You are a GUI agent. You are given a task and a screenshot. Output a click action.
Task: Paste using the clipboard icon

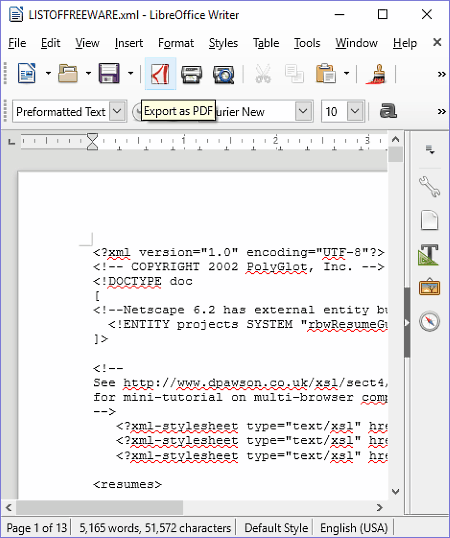pyautogui.click(x=325, y=73)
